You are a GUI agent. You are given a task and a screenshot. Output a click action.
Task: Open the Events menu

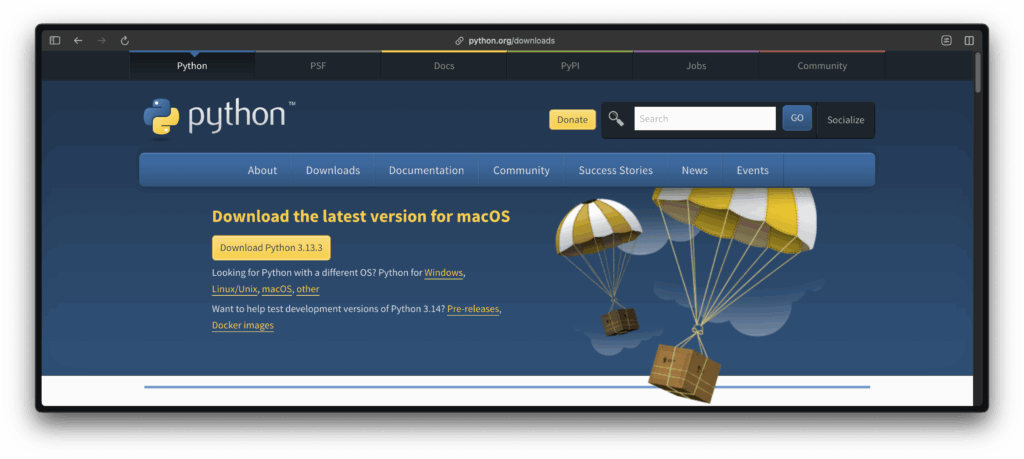[x=753, y=170]
